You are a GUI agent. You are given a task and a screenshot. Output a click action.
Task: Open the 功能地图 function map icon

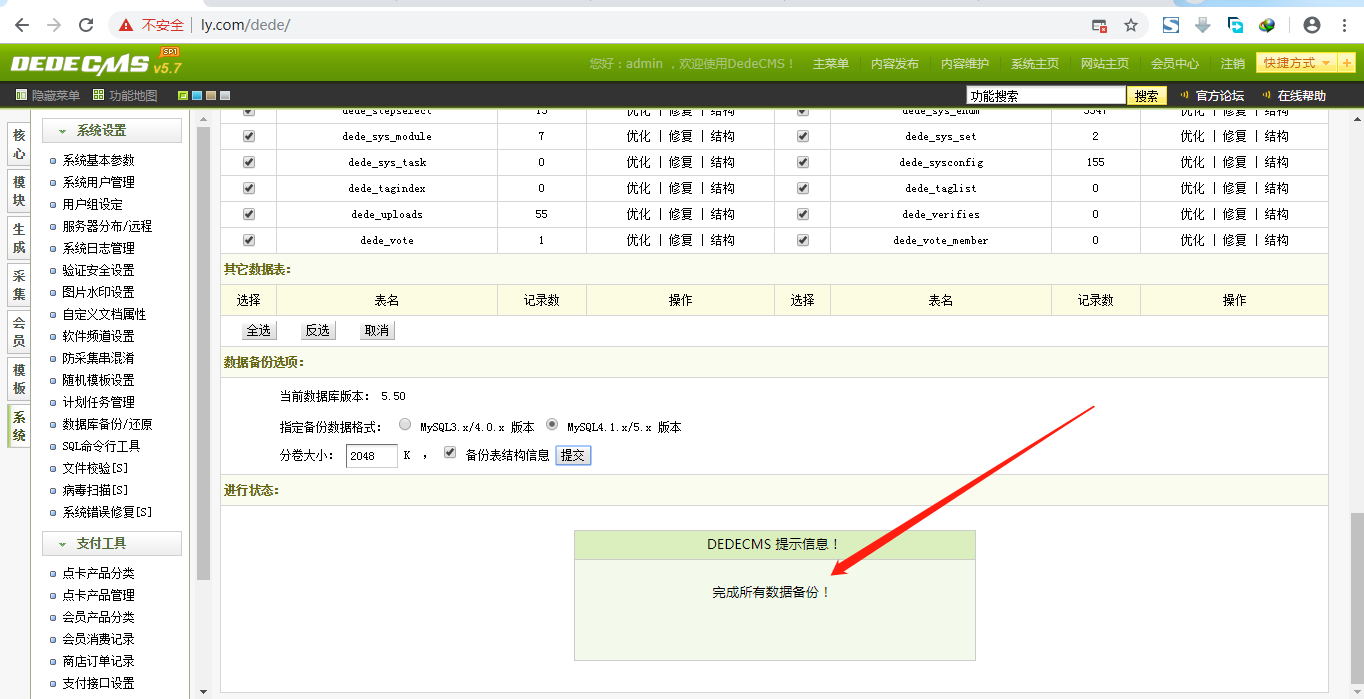98,96
